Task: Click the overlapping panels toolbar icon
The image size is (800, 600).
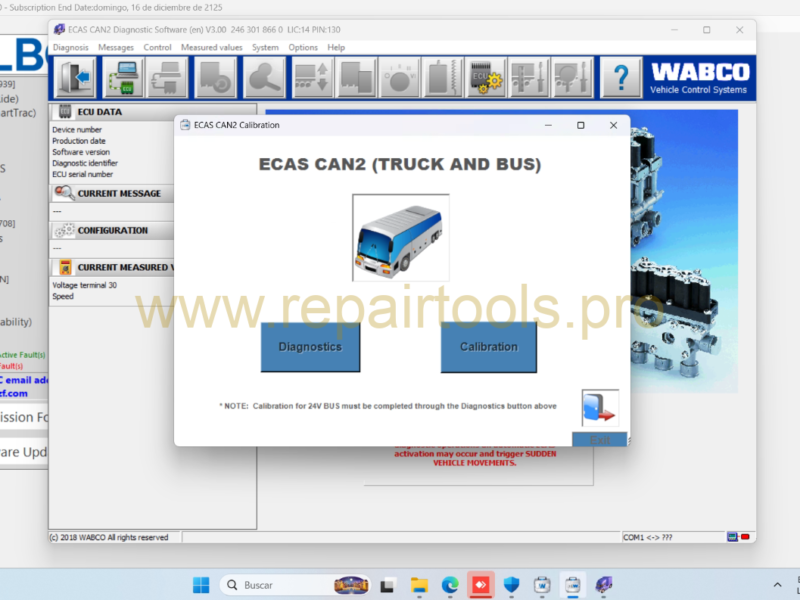Action: tap(356, 78)
